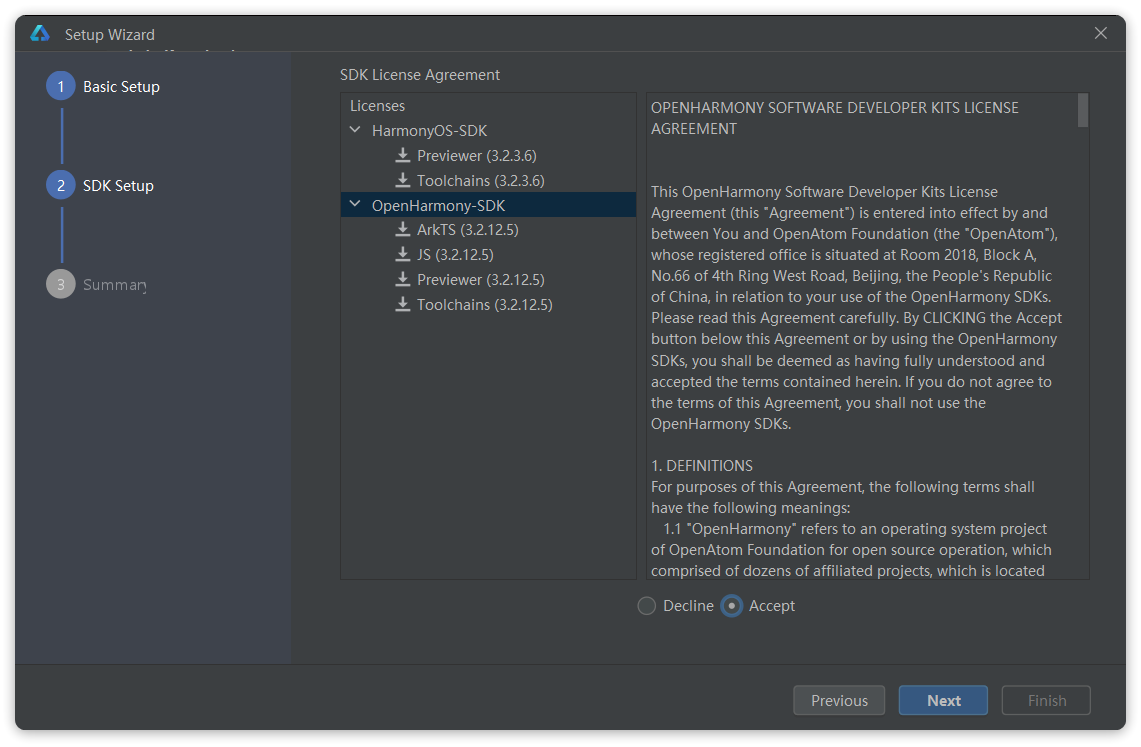Go to SDK Setup step

(118, 185)
